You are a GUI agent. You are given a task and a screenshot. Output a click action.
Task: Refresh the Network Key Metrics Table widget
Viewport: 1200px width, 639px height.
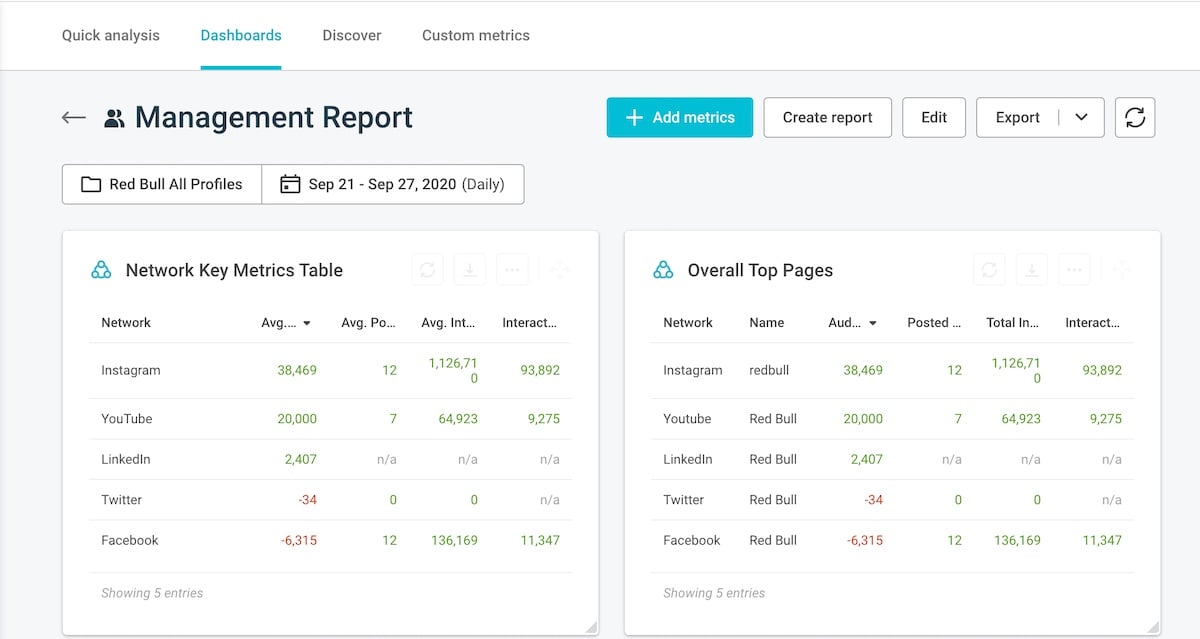coord(428,269)
